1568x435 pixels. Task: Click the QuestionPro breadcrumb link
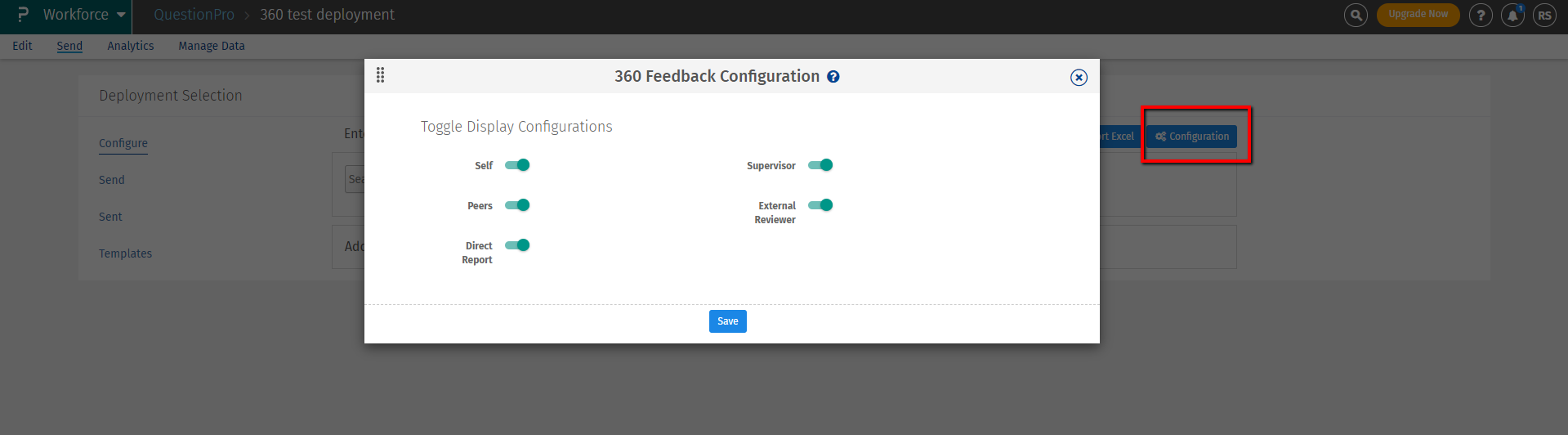pos(194,15)
